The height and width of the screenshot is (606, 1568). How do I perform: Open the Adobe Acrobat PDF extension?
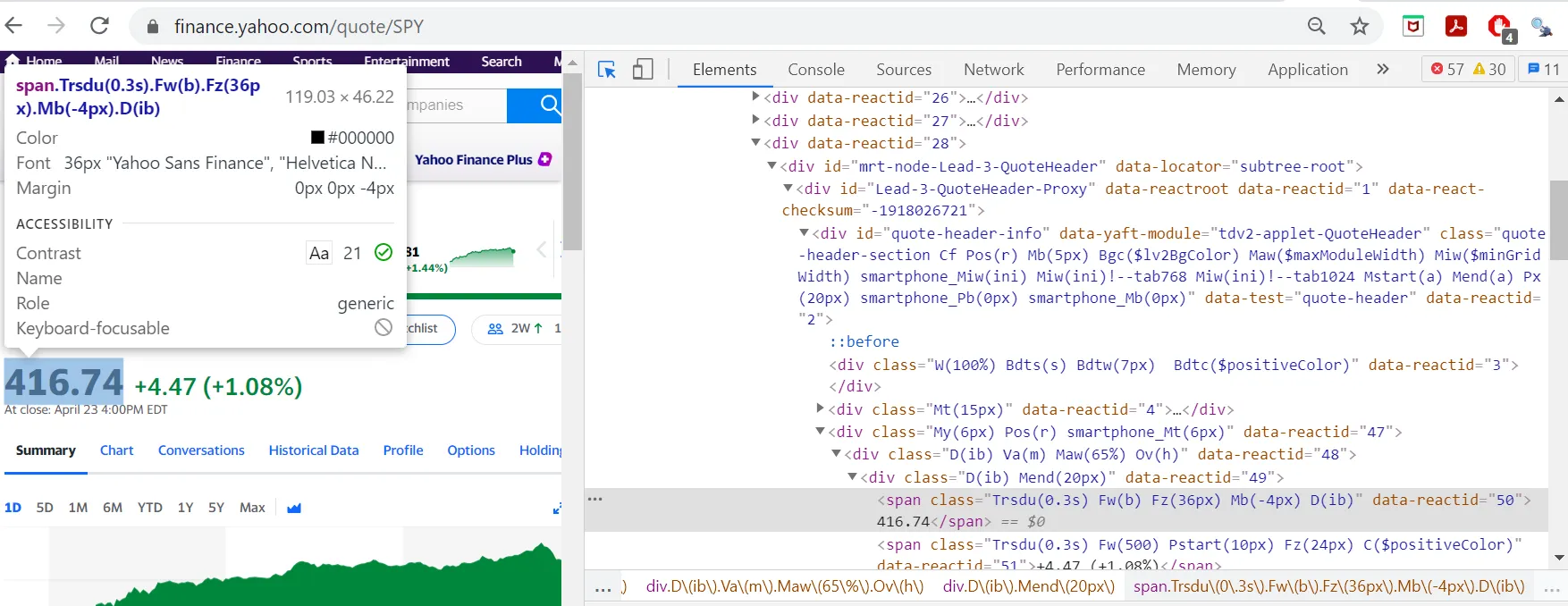[1456, 26]
